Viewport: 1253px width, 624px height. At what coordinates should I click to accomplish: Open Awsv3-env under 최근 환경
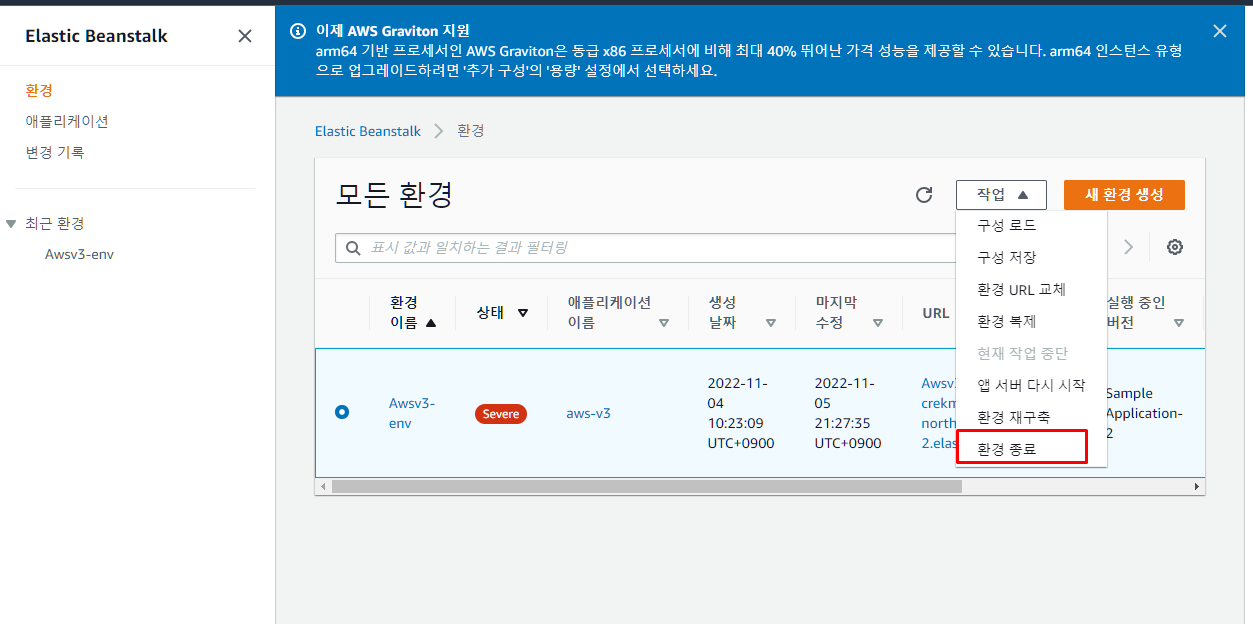[x=79, y=254]
